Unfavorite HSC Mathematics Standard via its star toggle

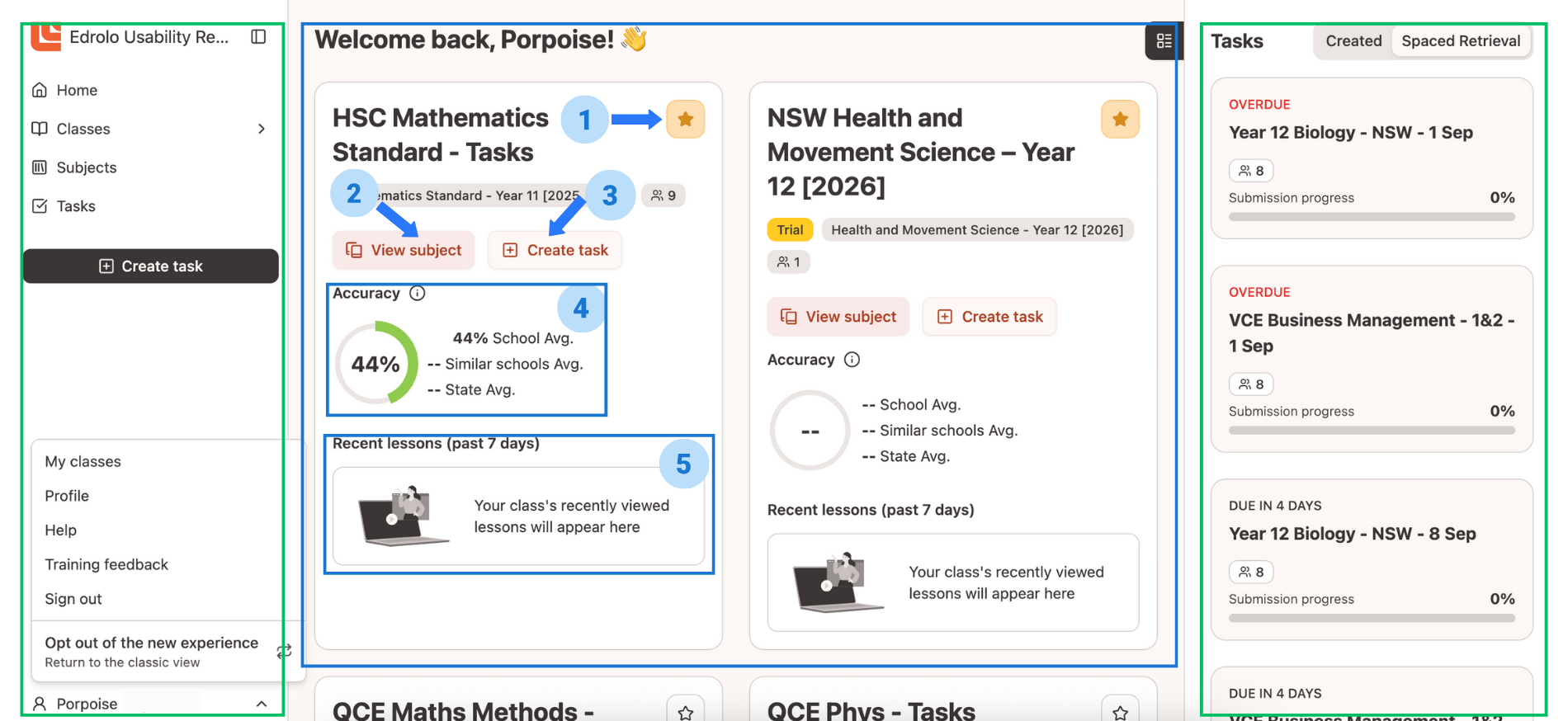tap(686, 119)
